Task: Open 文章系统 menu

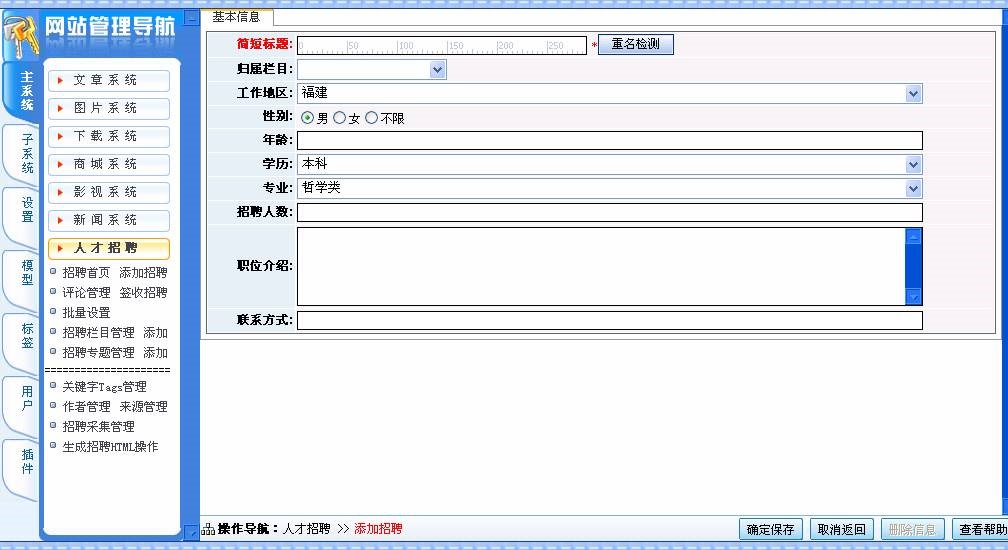Action: (109, 80)
